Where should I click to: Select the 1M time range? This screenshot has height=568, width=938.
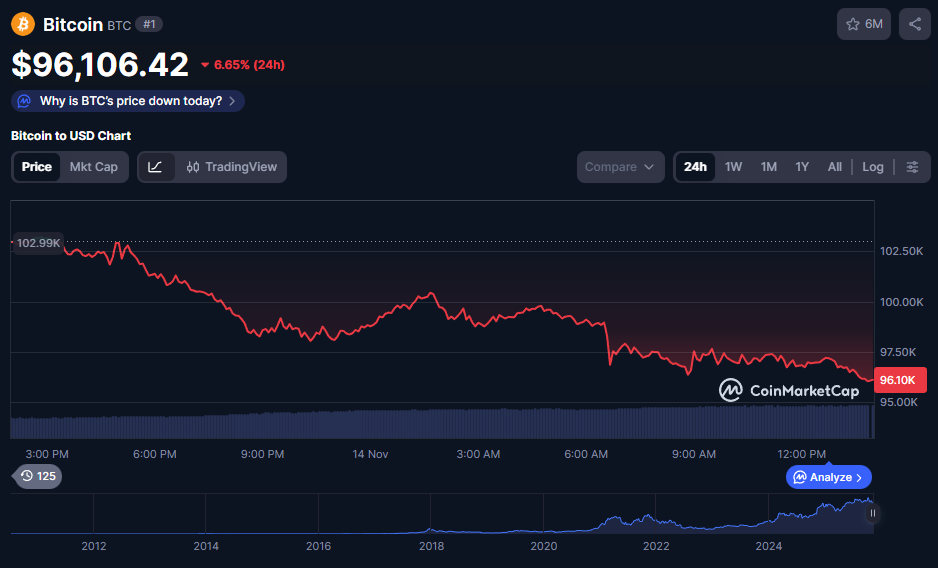coord(769,167)
